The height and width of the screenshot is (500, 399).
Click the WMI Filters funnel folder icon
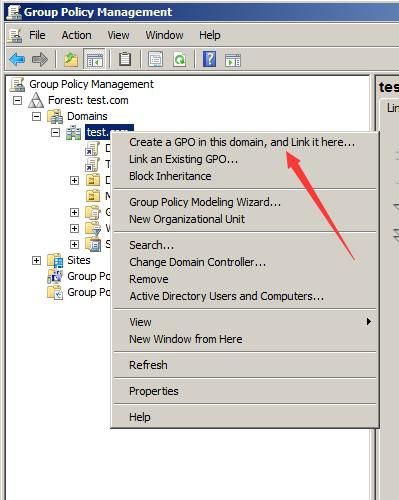coord(93,228)
